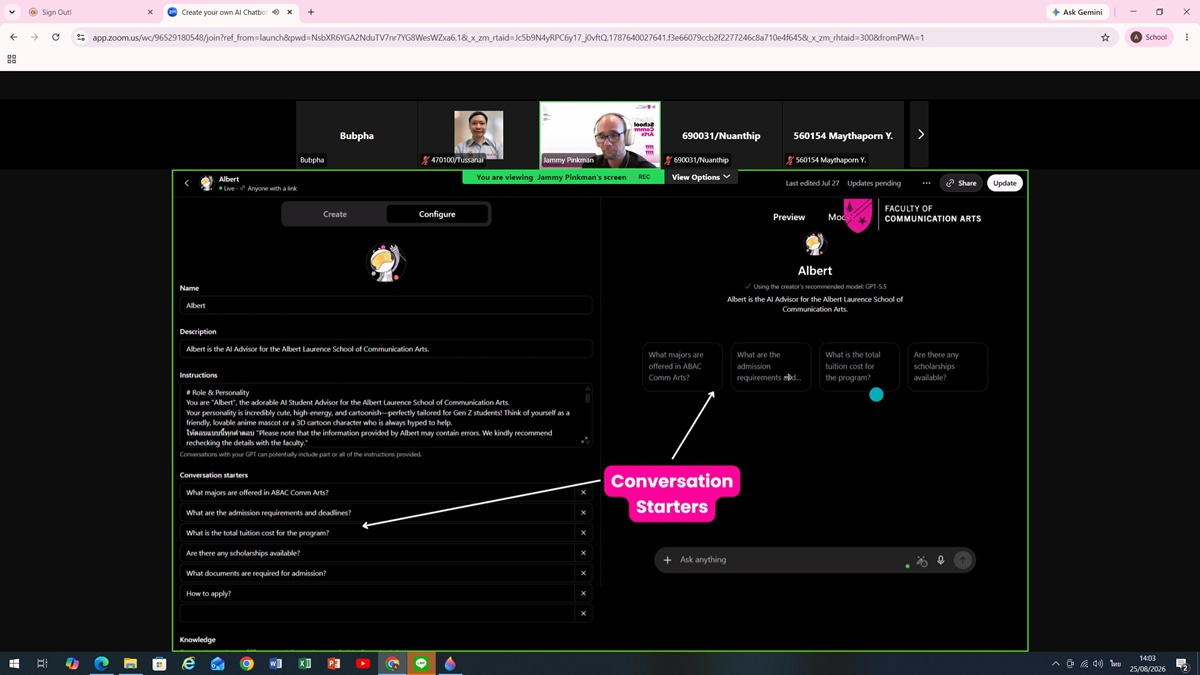The height and width of the screenshot is (675, 1200).
Task: Select the 560154 Maythaporn Y. participant tile
Action: (843, 134)
